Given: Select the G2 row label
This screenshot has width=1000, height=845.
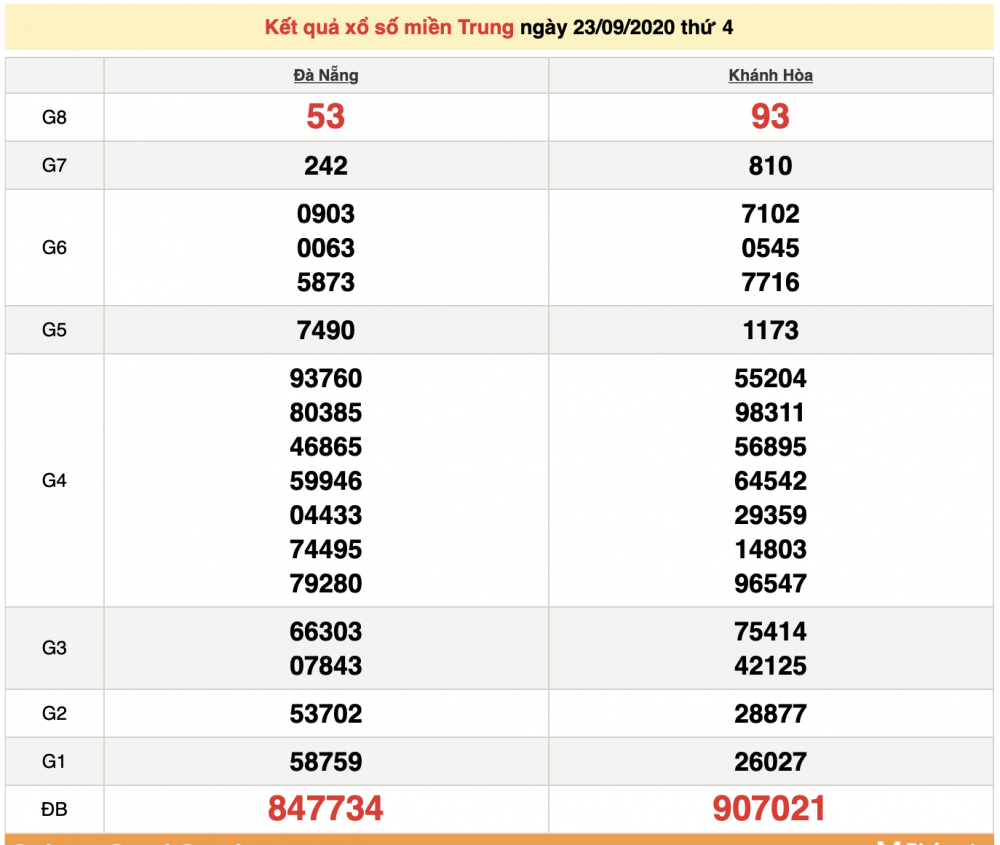Looking at the screenshot, I should pyautogui.click(x=55, y=713).
